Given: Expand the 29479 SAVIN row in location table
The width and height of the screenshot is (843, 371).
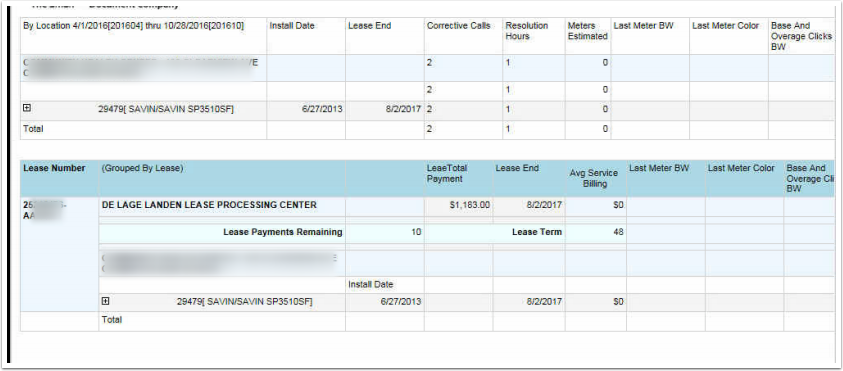Looking at the screenshot, I should click(27, 108).
